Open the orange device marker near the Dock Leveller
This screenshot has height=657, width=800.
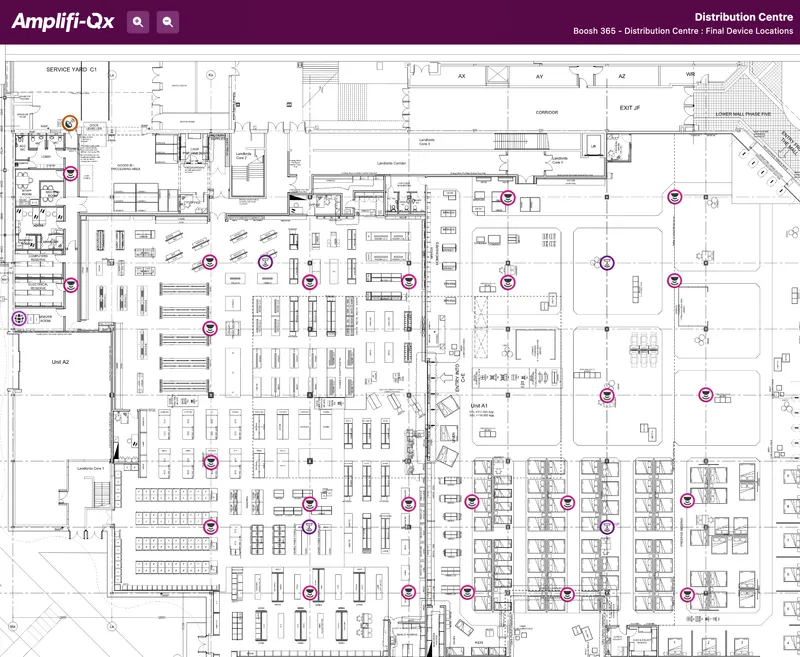coord(69,123)
